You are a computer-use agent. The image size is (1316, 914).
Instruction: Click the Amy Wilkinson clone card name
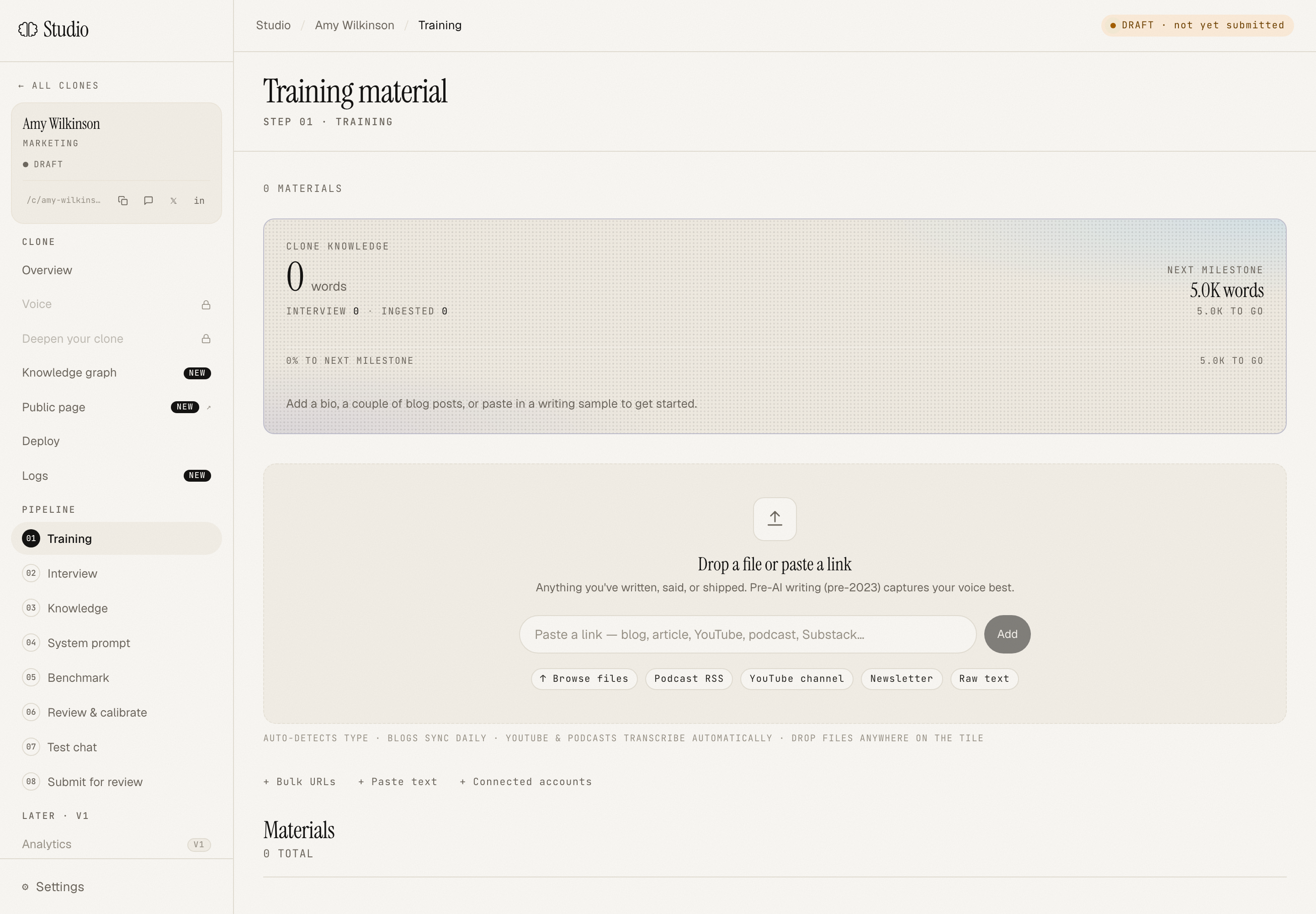(61, 124)
